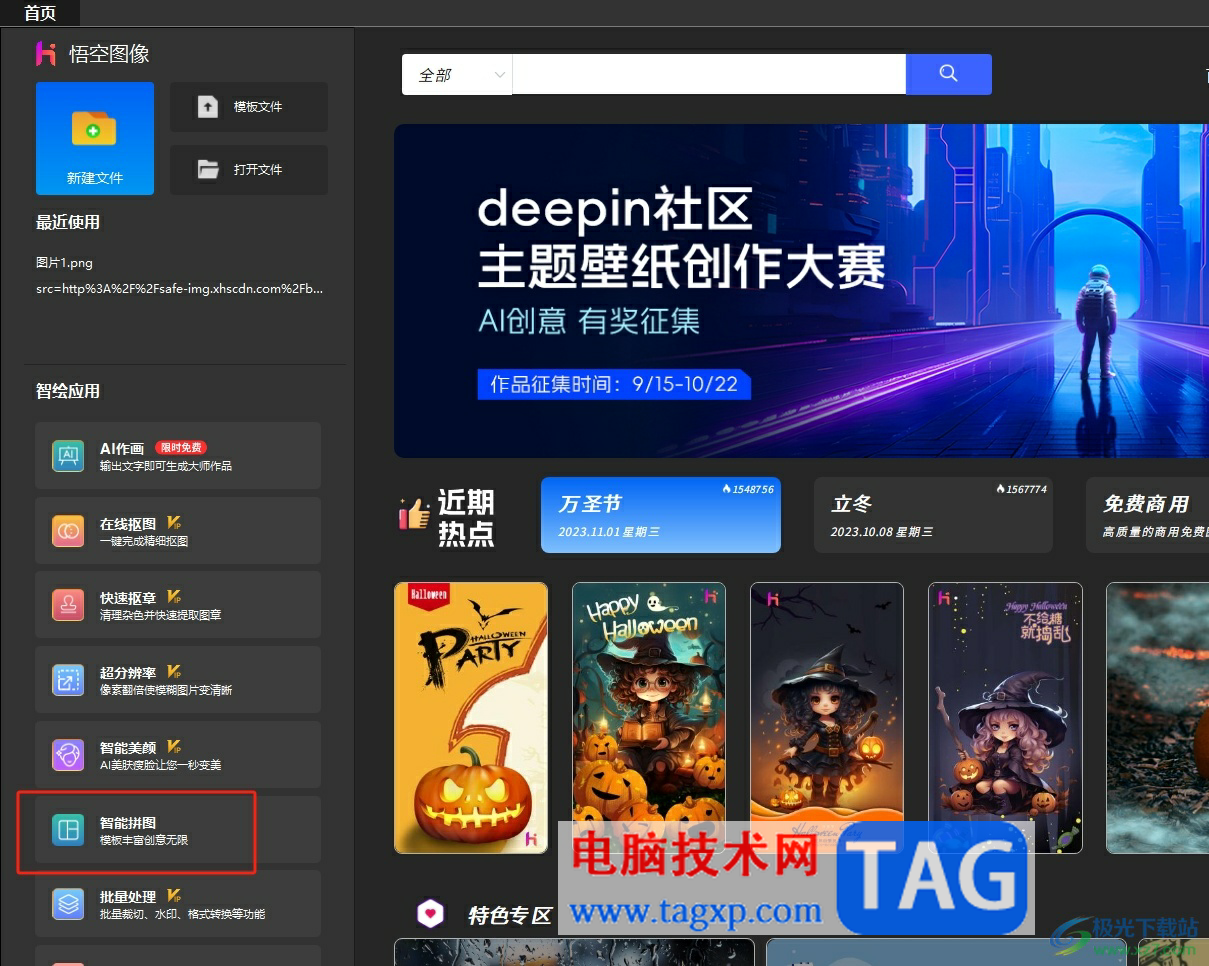Open the dark witch girl template
The image size is (1209, 966).
(827, 718)
